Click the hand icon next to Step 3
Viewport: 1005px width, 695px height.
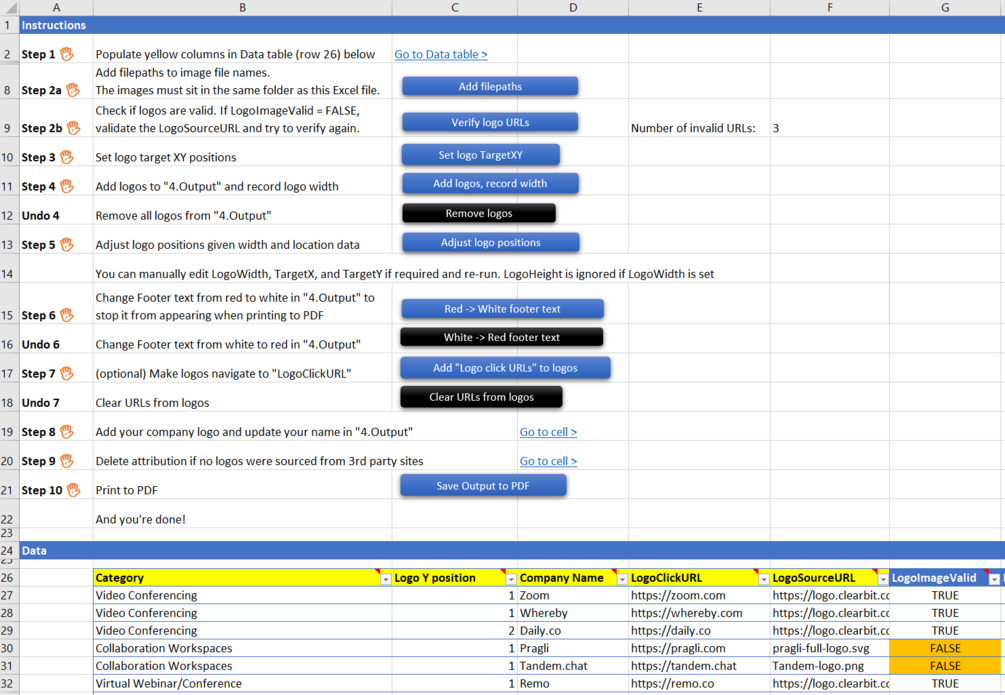tap(67, 156)
